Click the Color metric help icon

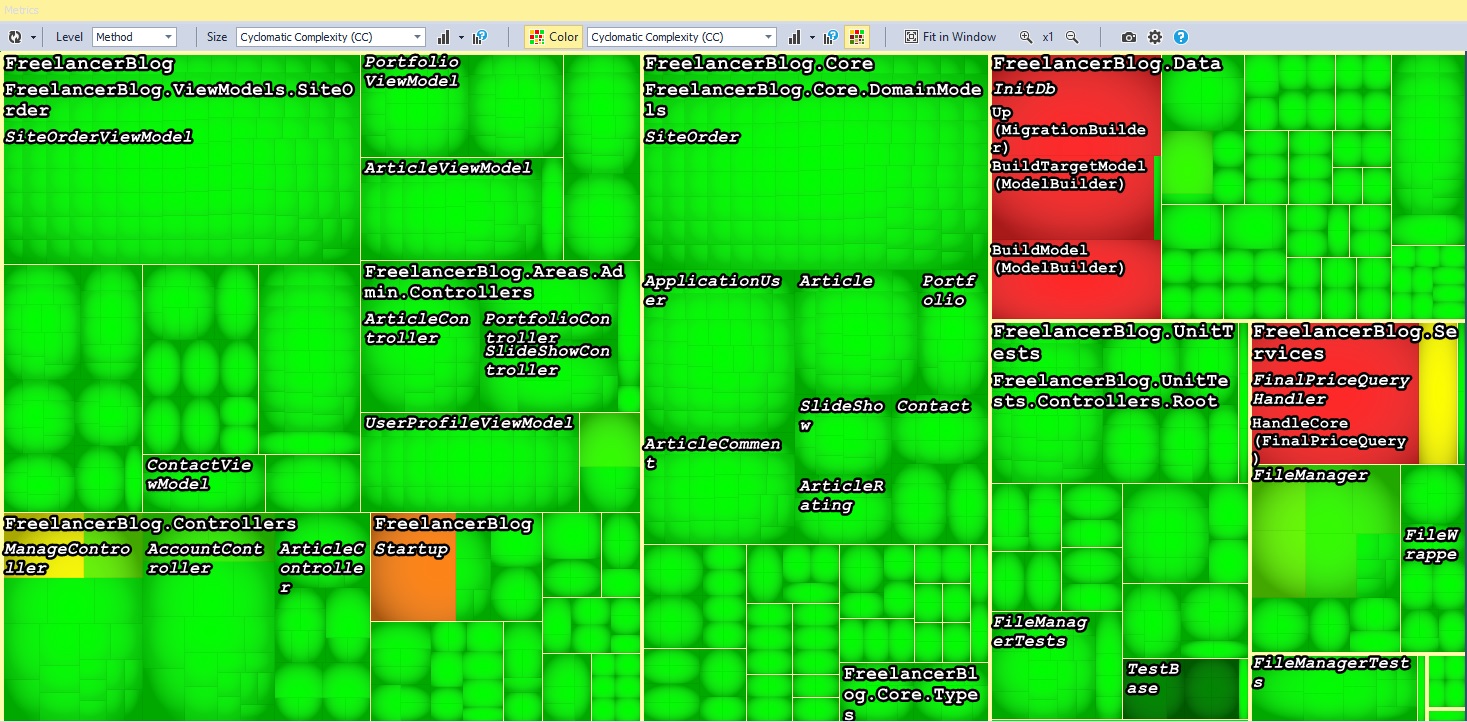(x=830, y=37)
